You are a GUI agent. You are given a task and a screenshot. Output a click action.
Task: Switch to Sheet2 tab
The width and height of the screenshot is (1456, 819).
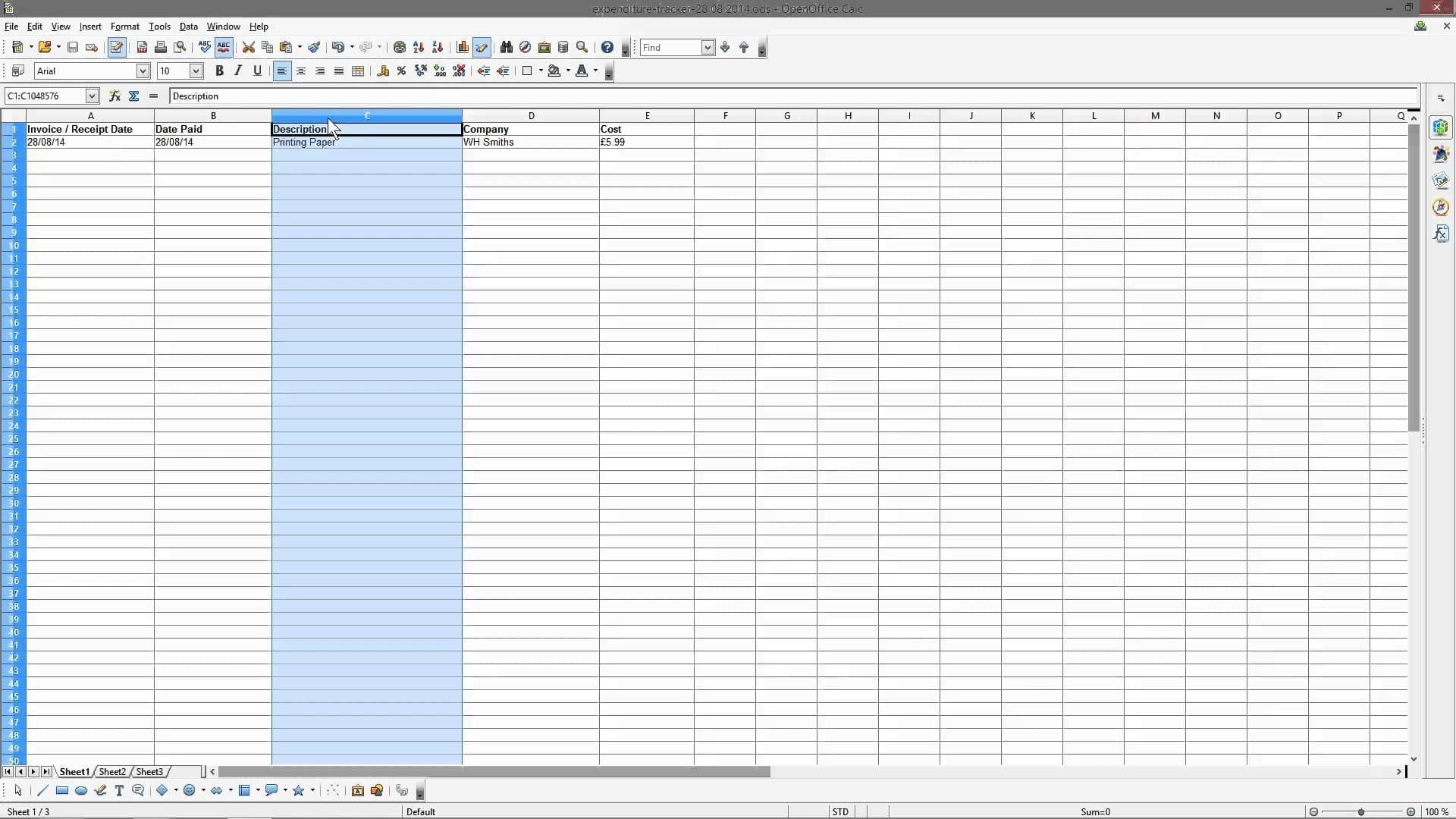click(111, 771)
